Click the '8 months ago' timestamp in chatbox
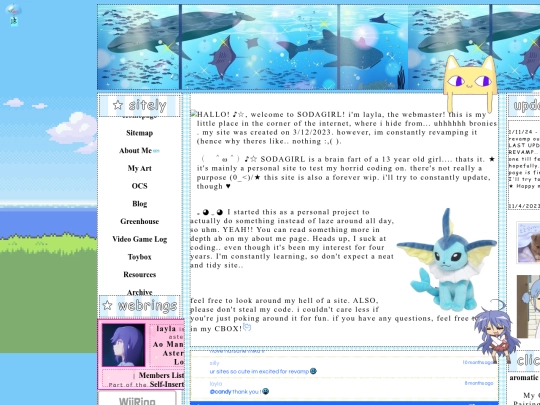540x405 pixels. [x=479, y=383]
